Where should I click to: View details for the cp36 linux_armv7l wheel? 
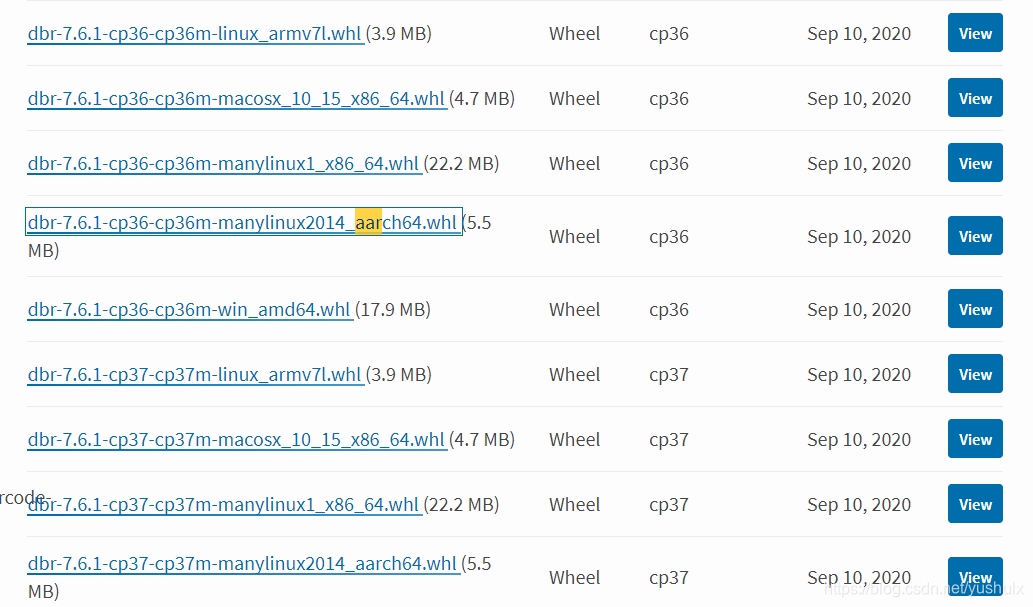[974, 33]
